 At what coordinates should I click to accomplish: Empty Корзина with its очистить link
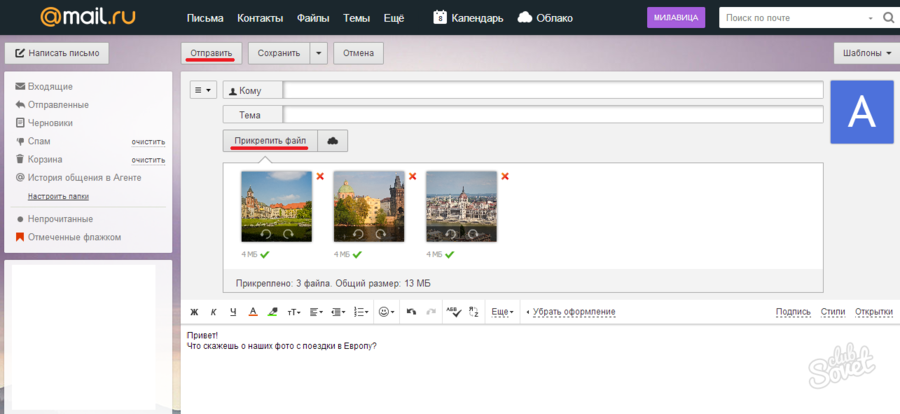(x=148, y=160)
